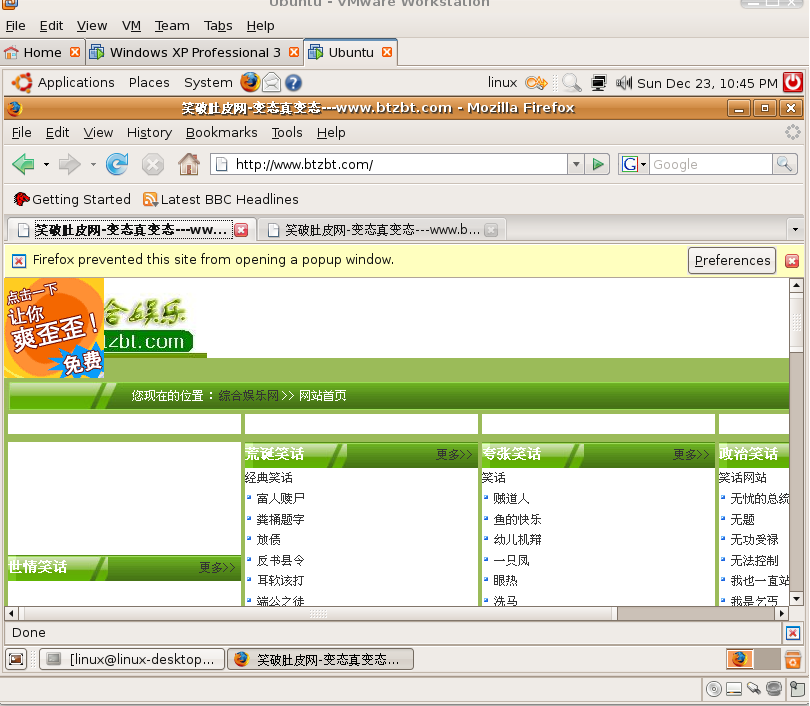Click the clock showing Sun Dec 23, 10:45 PM
Image resolution: width=810 pixels, height=706 pixels.
click(x=707, y=83)
